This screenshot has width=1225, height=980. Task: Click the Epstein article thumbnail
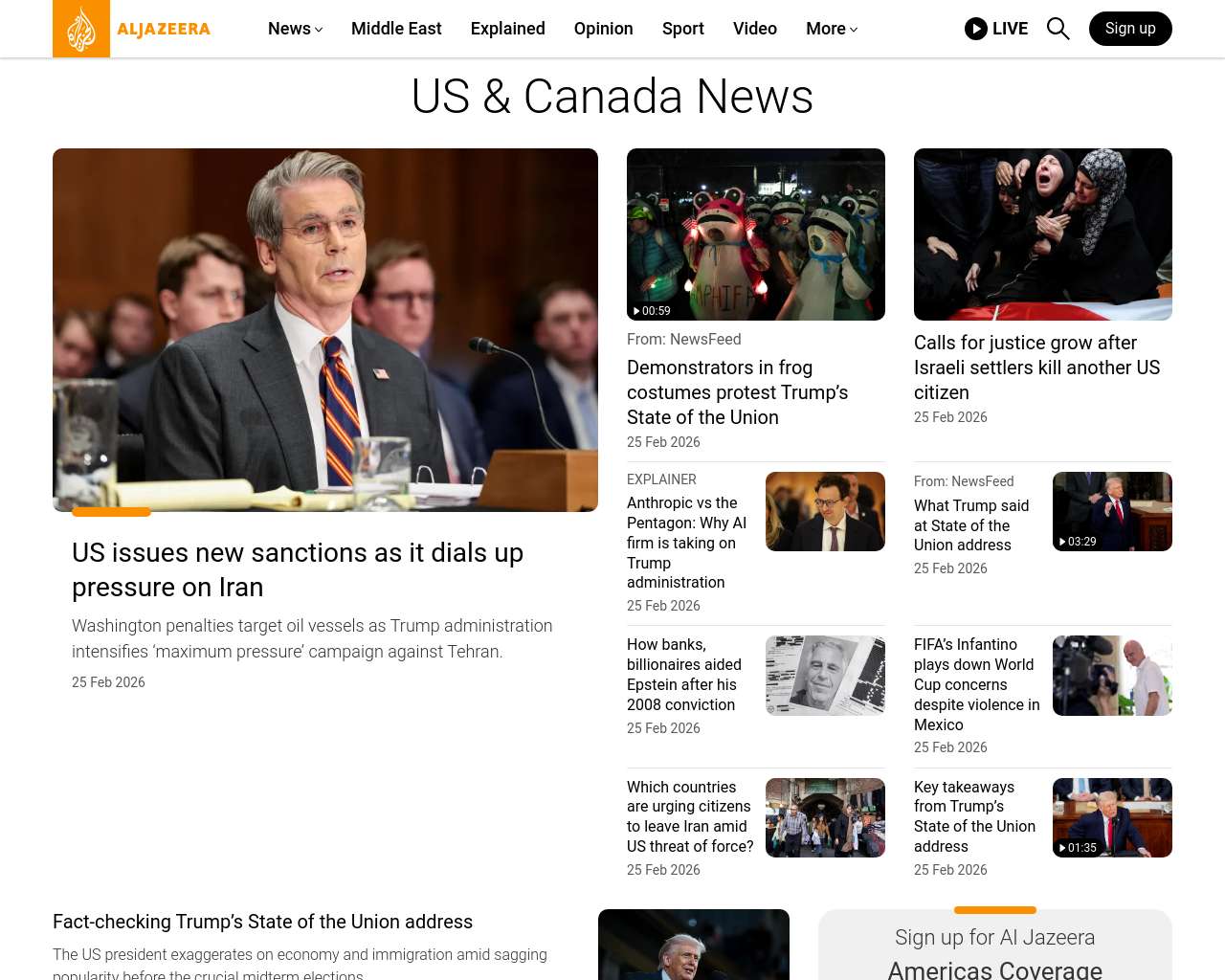tap(824, 676)
